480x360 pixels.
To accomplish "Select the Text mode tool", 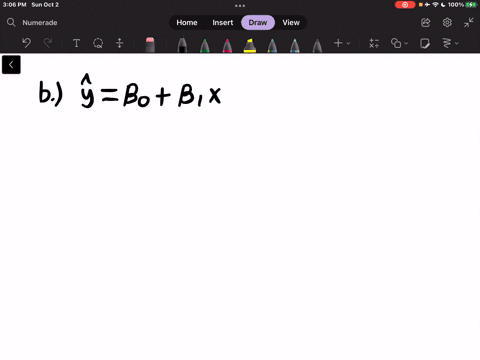I will click(x=76, y=43).
